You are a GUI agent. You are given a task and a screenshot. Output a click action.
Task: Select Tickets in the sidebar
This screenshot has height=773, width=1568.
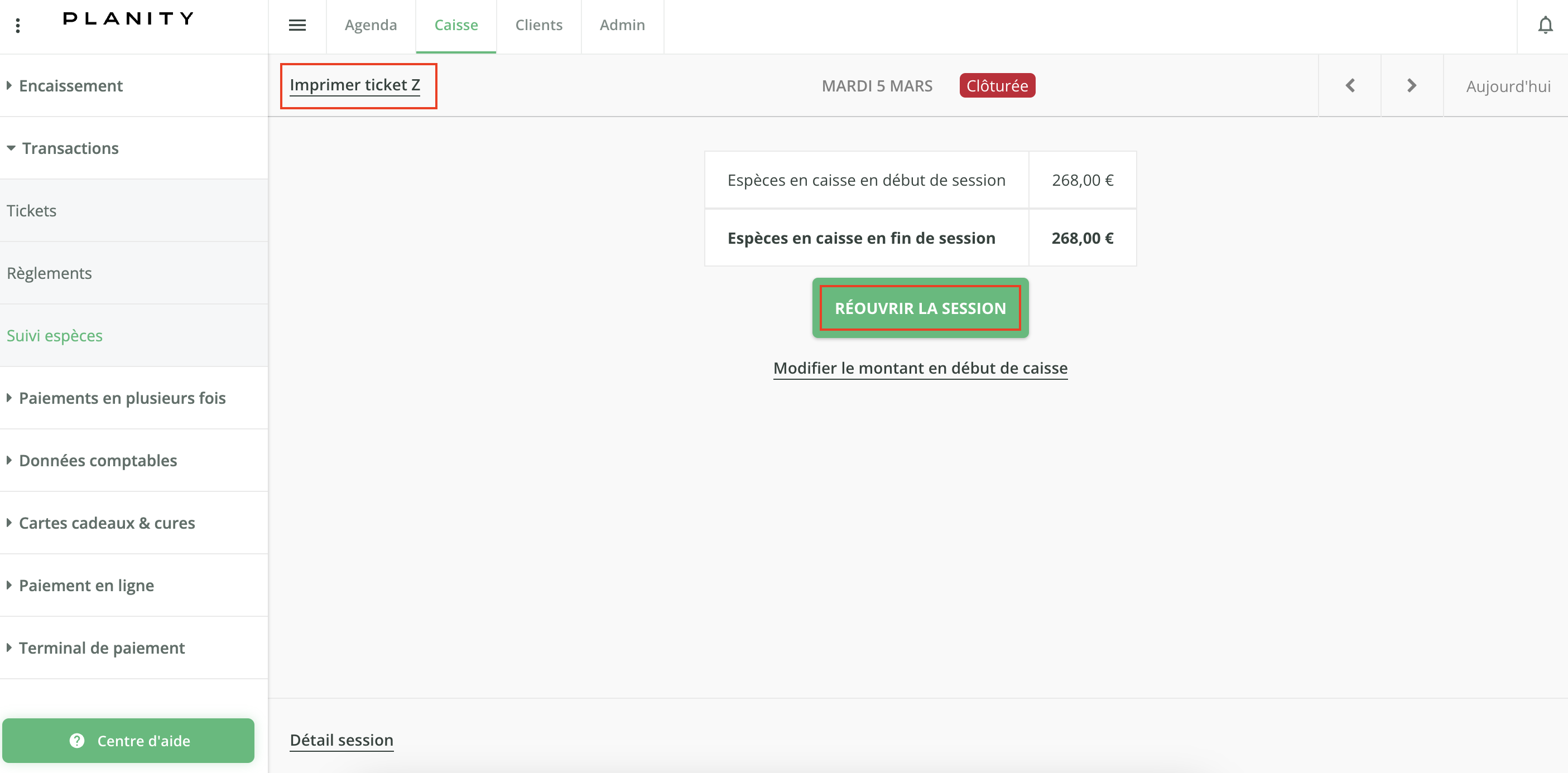pos(32,211)
